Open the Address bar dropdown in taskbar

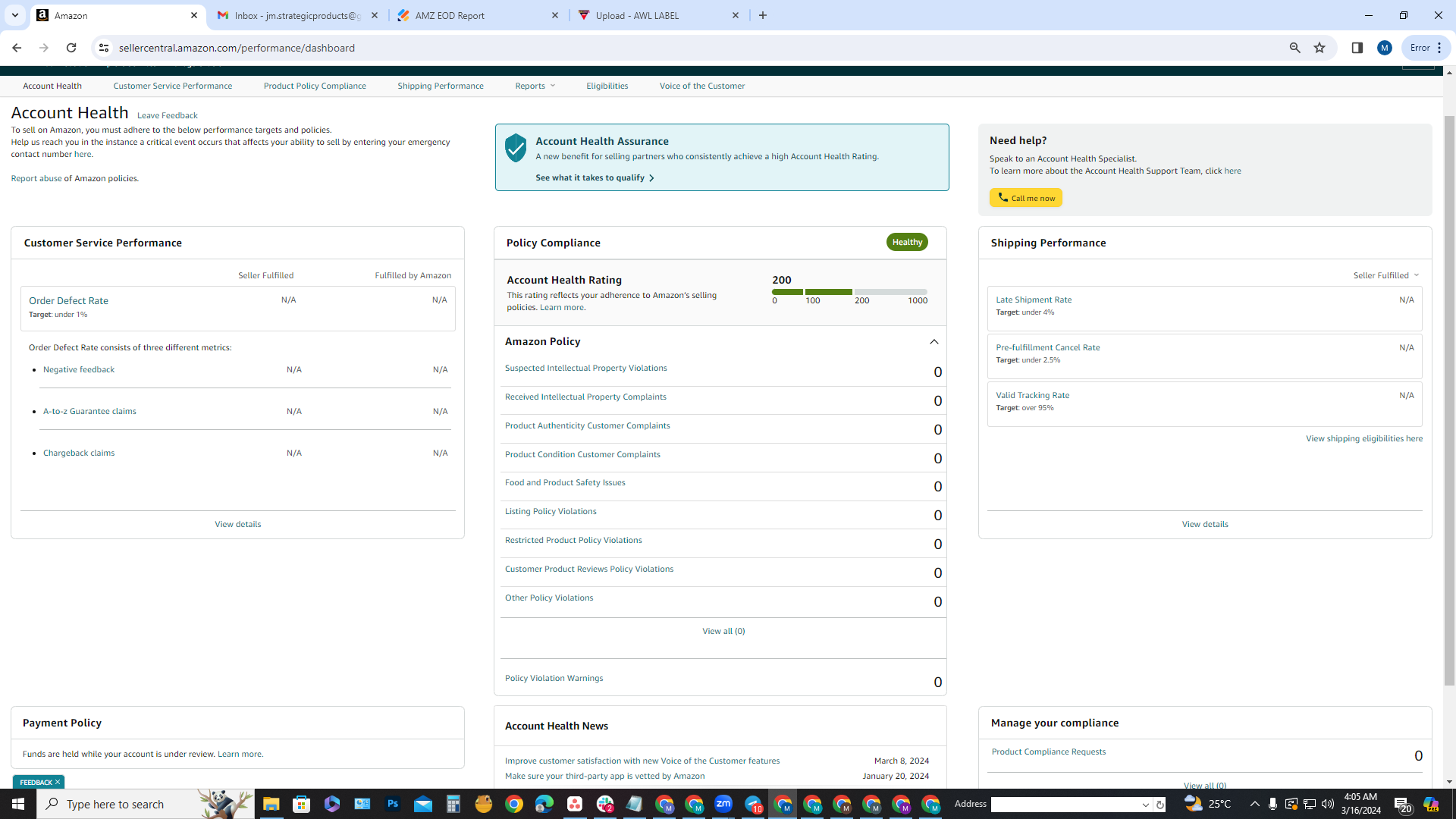point(1146,805)
